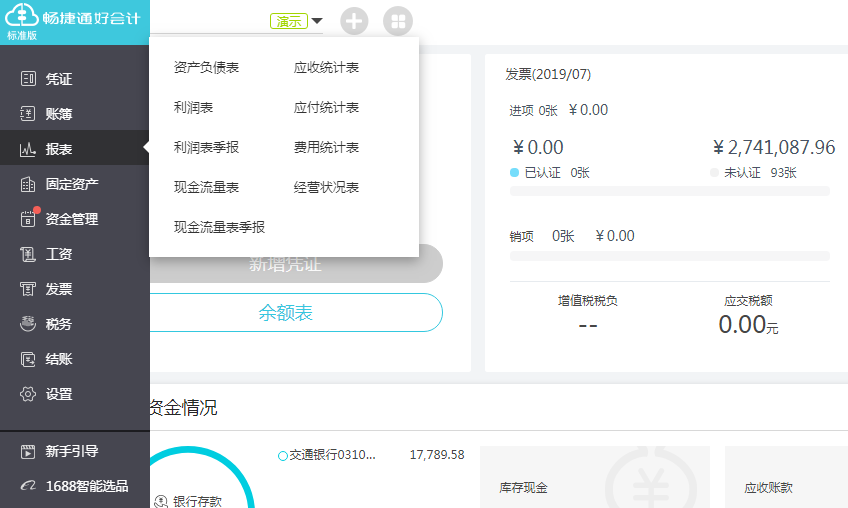Click the 未认证 93张 legend

[x=753, y=173]
